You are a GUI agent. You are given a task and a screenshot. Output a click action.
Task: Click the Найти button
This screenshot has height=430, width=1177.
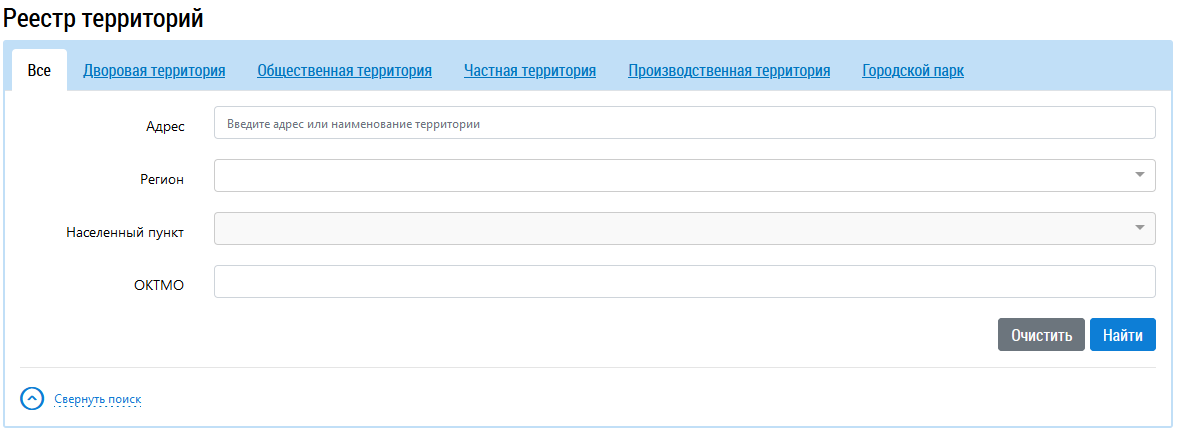coord(1122,335)
